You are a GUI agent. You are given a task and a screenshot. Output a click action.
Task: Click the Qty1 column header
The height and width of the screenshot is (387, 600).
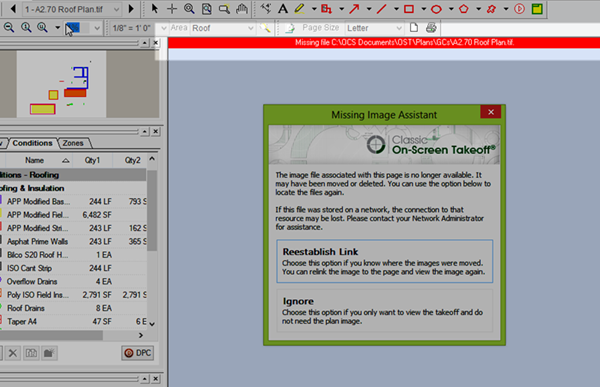pos(92,160)
